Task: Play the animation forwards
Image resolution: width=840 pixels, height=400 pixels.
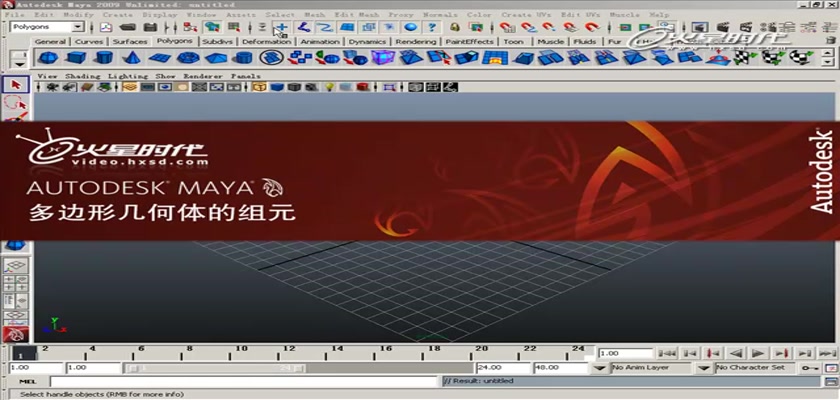Action: 758,353
